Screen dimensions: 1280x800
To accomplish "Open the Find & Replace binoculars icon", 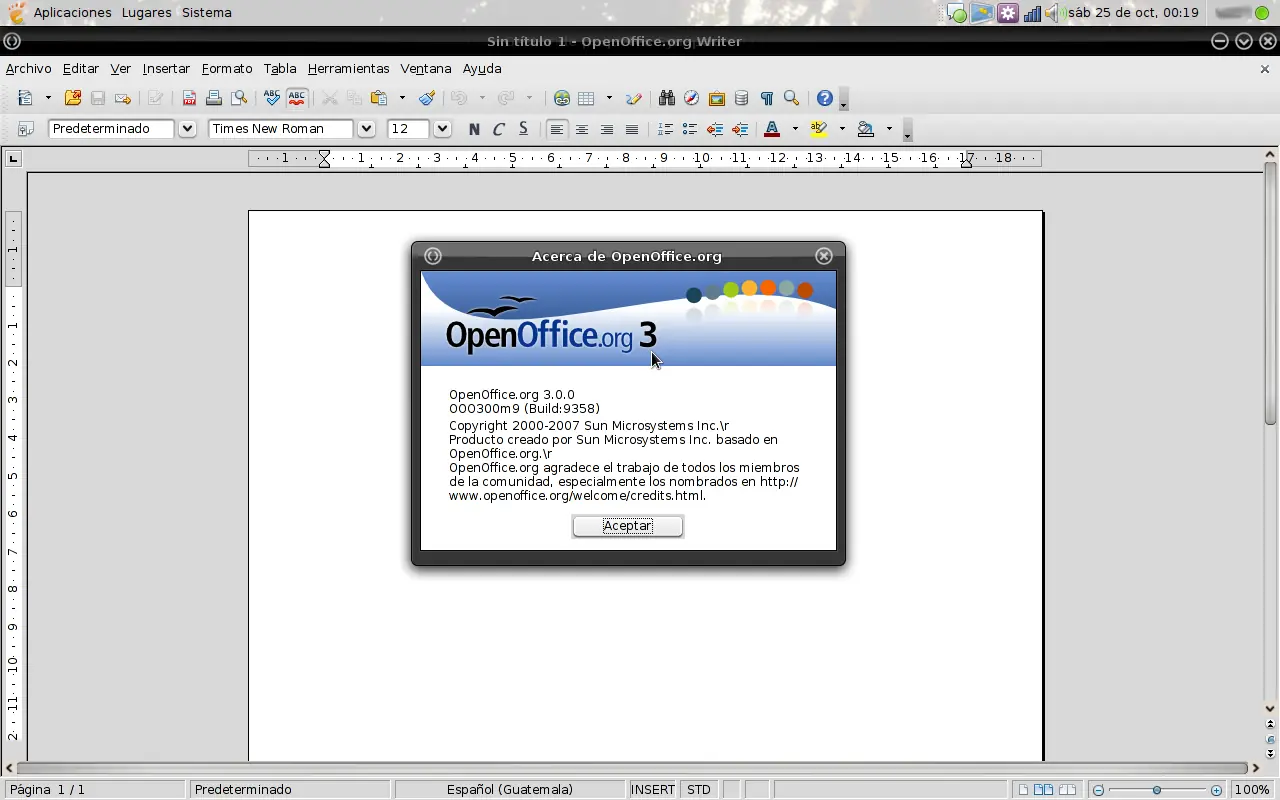I will (x=667, y=98).
